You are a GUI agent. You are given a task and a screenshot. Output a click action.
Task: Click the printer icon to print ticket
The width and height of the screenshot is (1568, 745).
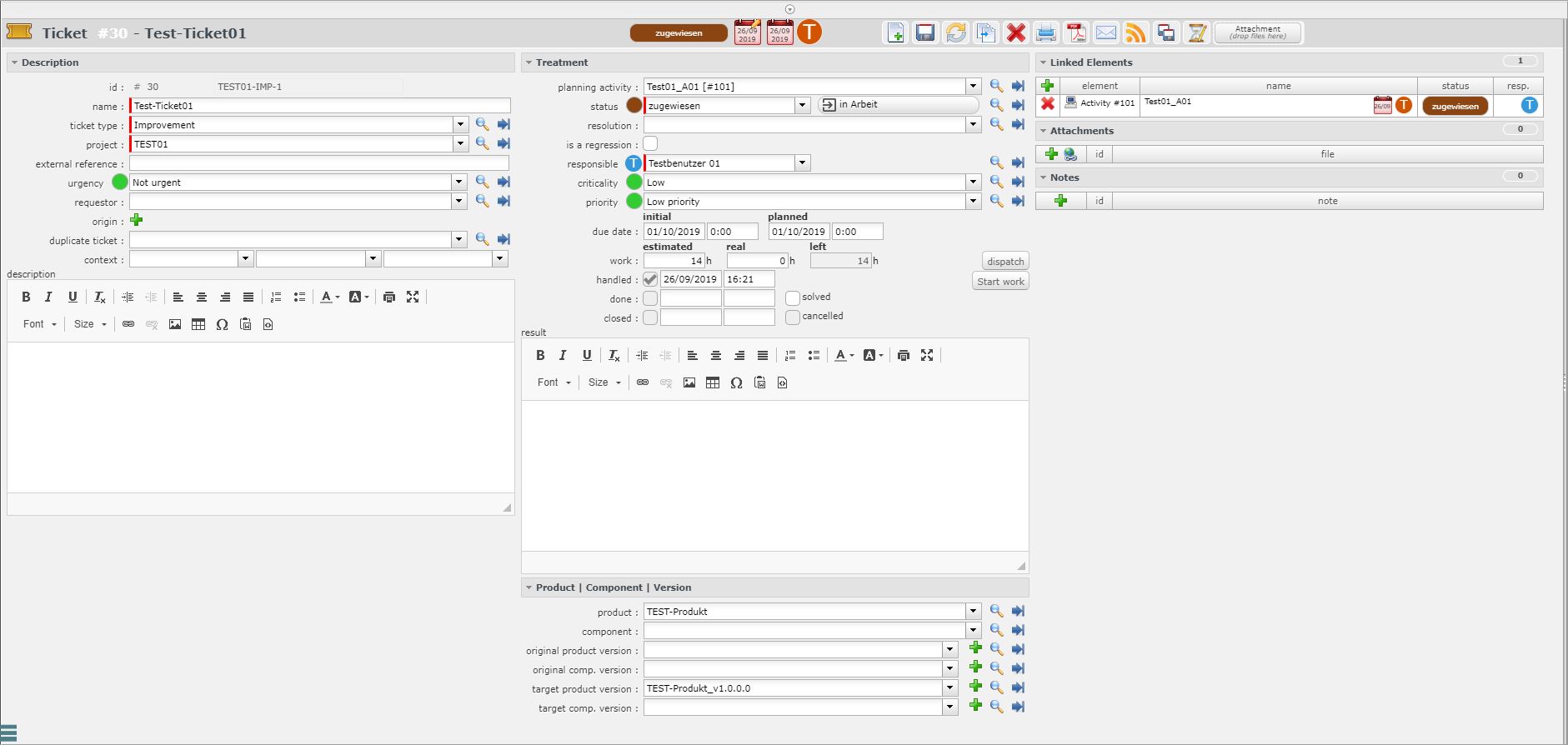click(1045, 33)
